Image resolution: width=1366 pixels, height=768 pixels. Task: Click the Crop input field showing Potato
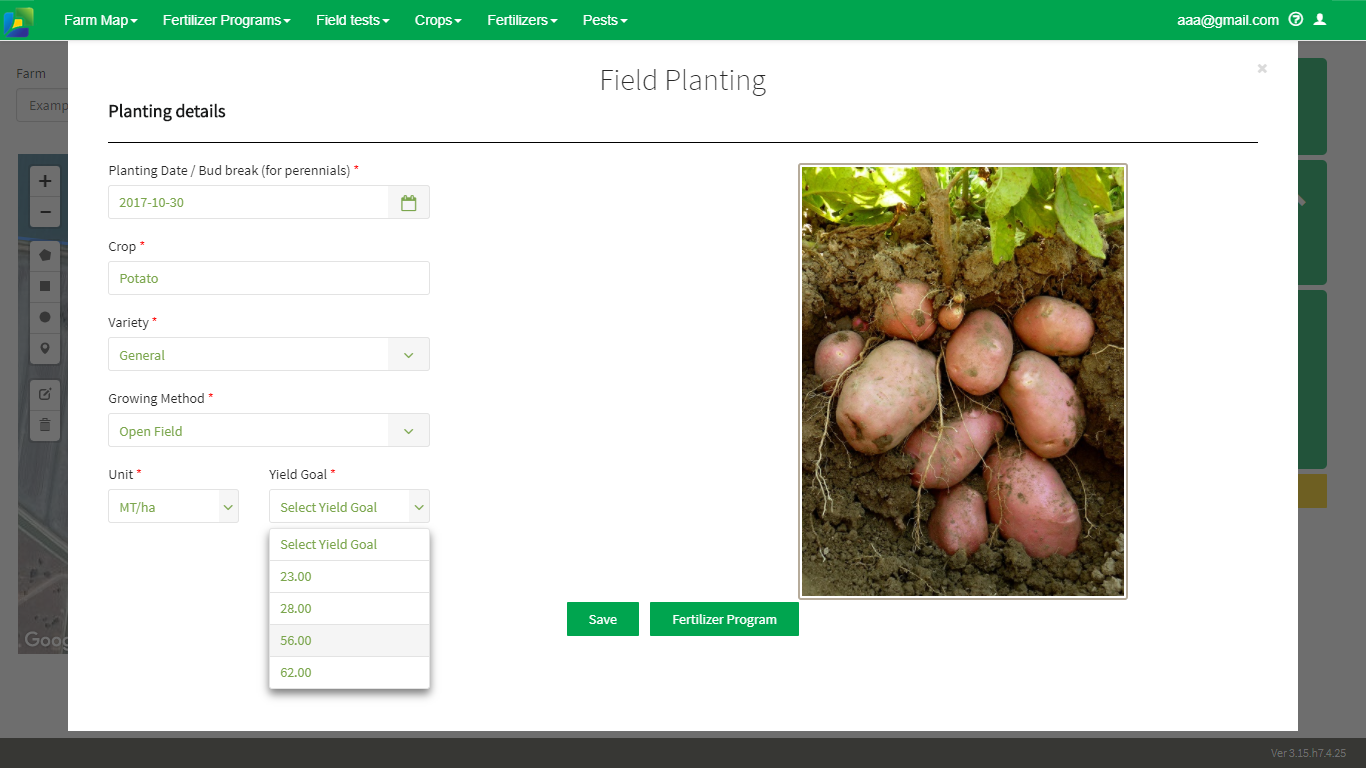(x=269, y=278)
